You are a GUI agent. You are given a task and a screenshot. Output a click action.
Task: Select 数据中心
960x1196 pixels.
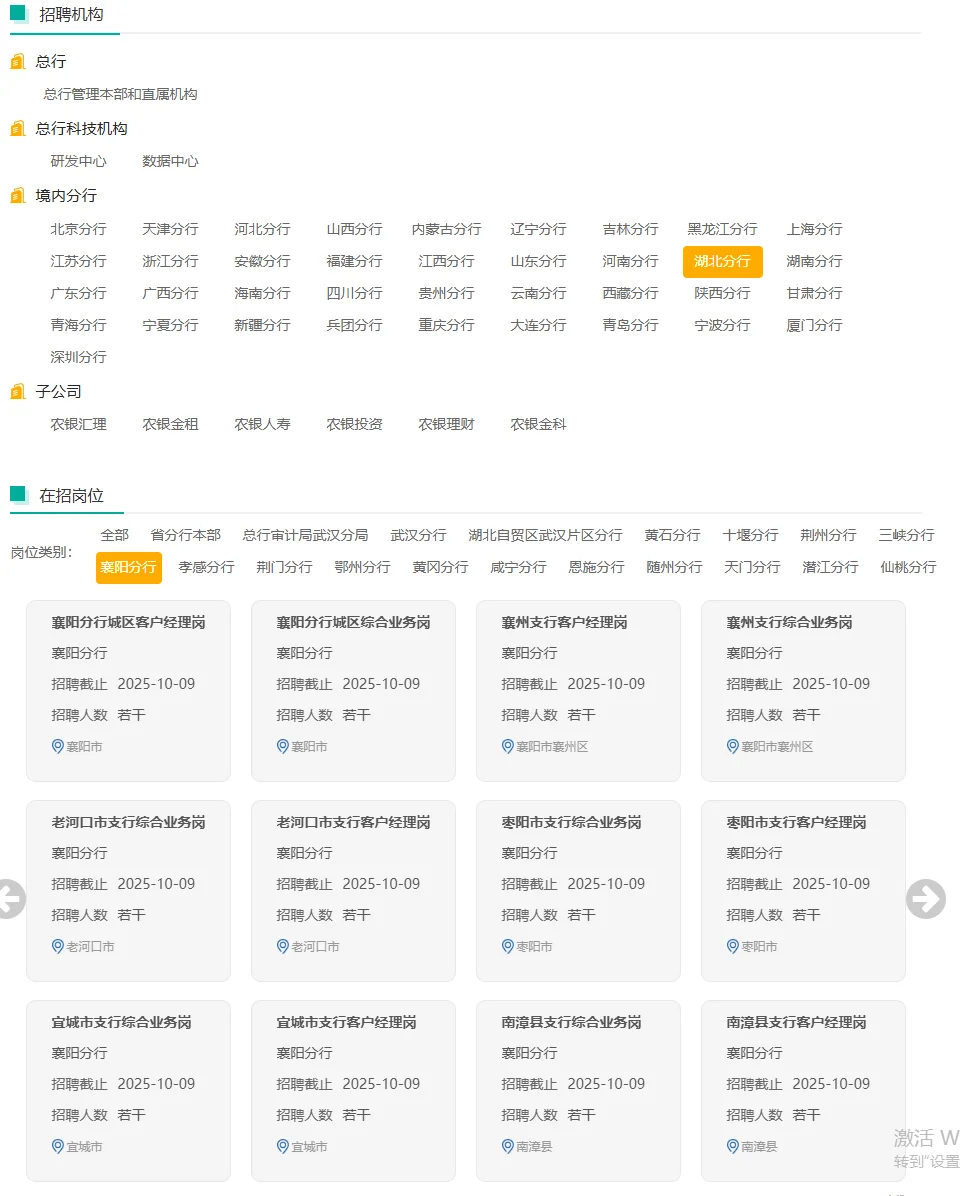click(x=170, y=162)
